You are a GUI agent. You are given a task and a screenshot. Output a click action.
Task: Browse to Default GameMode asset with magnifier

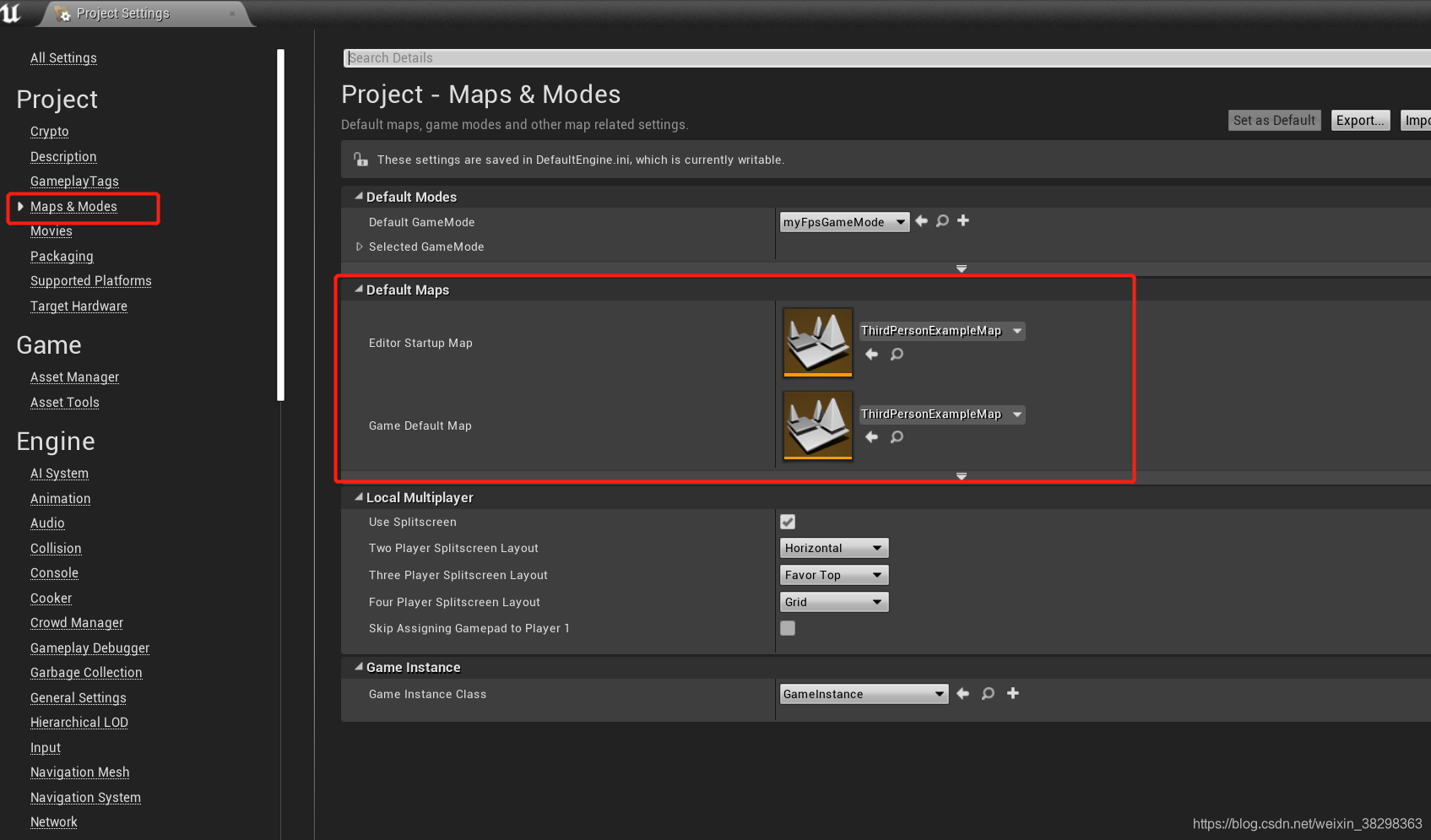pos(943,221)
